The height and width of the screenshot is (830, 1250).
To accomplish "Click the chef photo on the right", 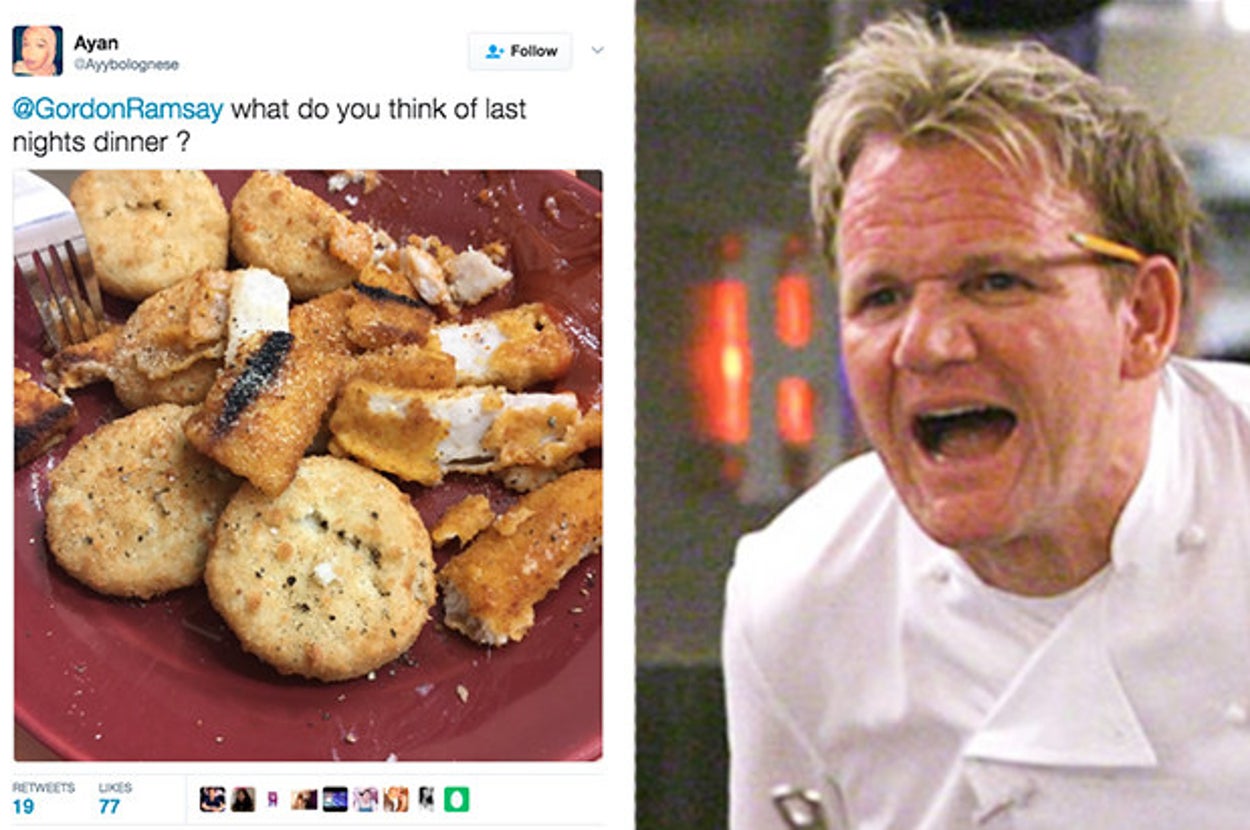I will pos(943,415).
